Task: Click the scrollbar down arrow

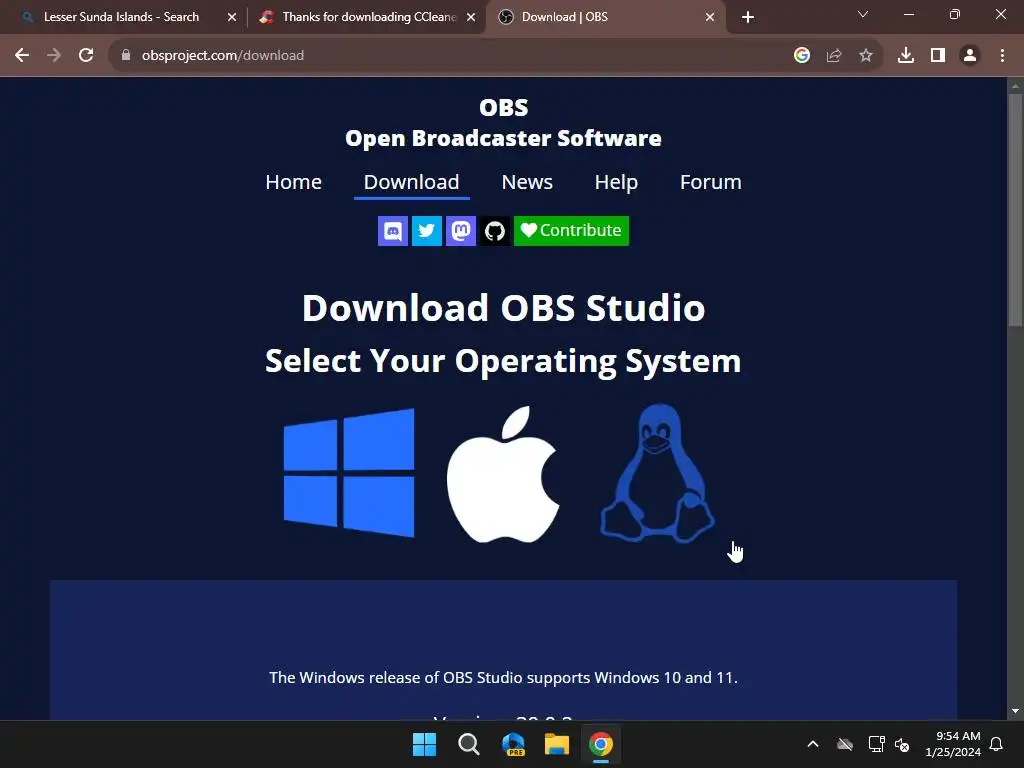Action: [1015, 711]
